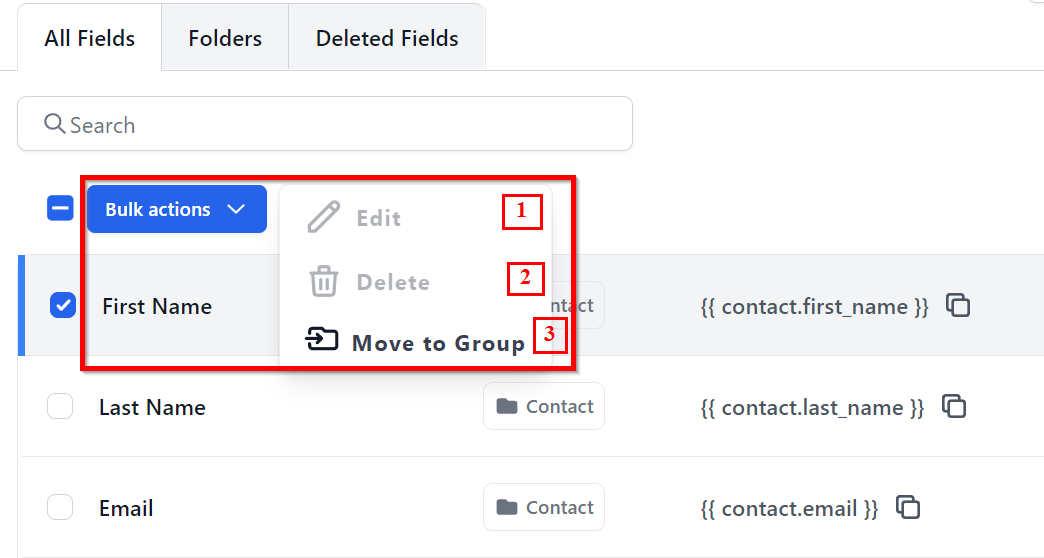Click the Bulk actions chevron arrow

(x=236, y=209)
